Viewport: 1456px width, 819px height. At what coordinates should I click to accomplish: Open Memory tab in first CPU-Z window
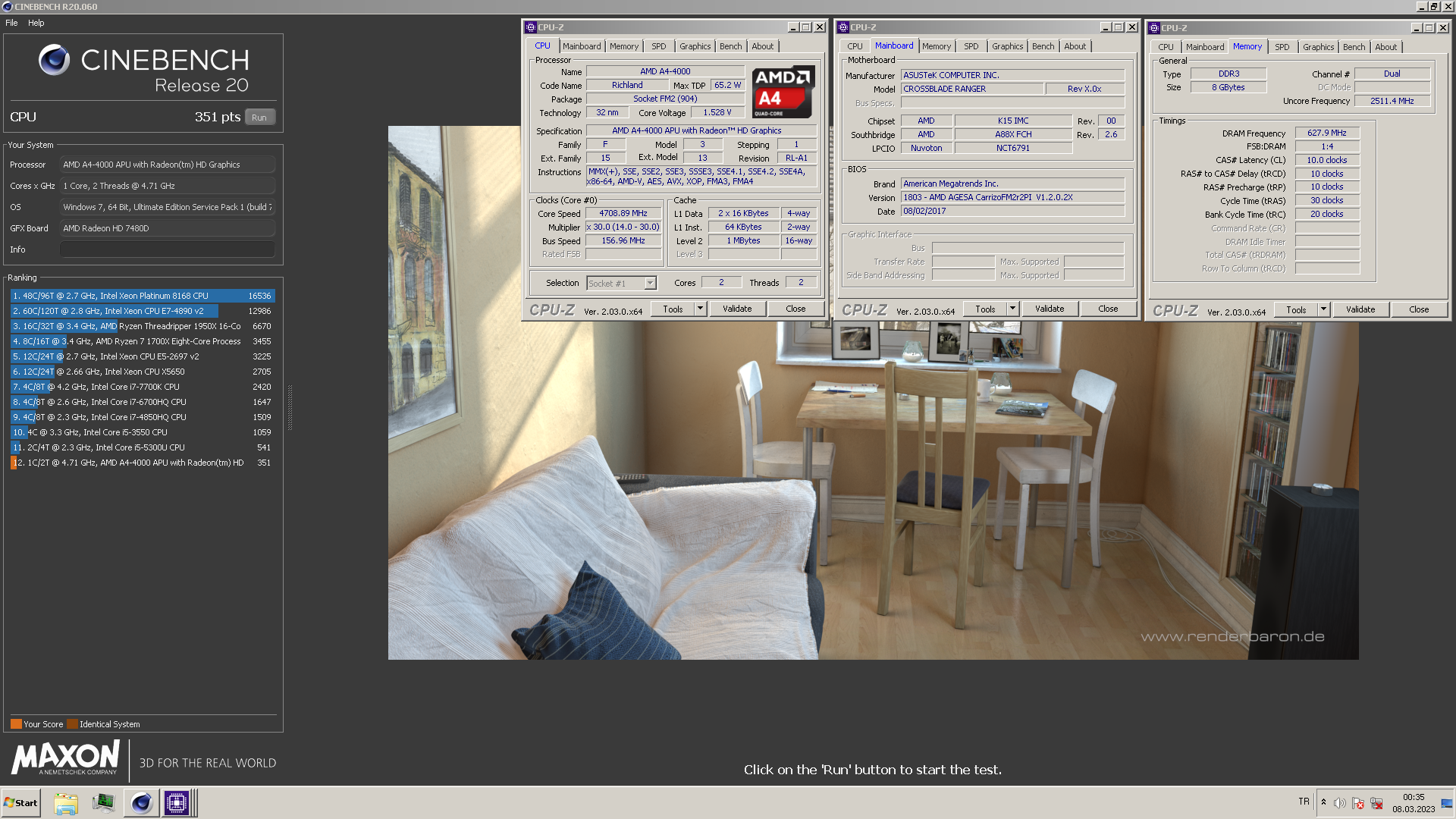pos(624,46)
